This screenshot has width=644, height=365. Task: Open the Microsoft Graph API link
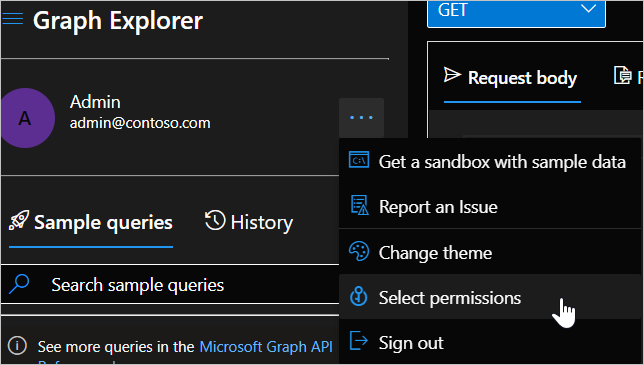(x=266, y=347)
